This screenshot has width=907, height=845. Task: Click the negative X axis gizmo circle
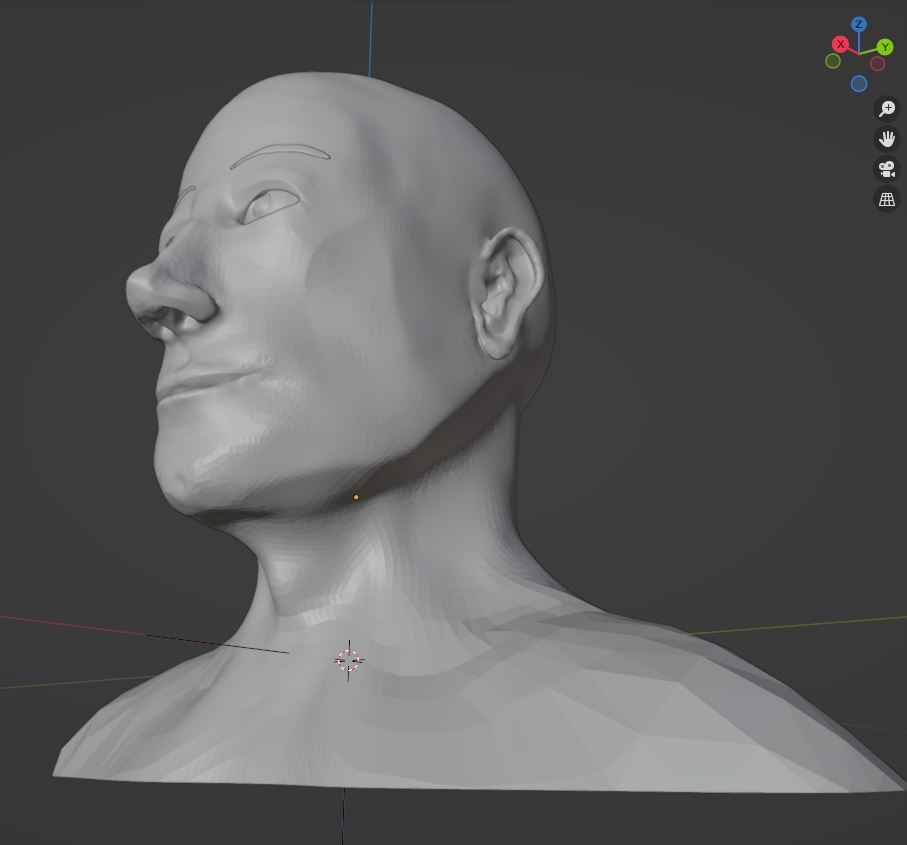pyautogui.click(x=877, y=64)
